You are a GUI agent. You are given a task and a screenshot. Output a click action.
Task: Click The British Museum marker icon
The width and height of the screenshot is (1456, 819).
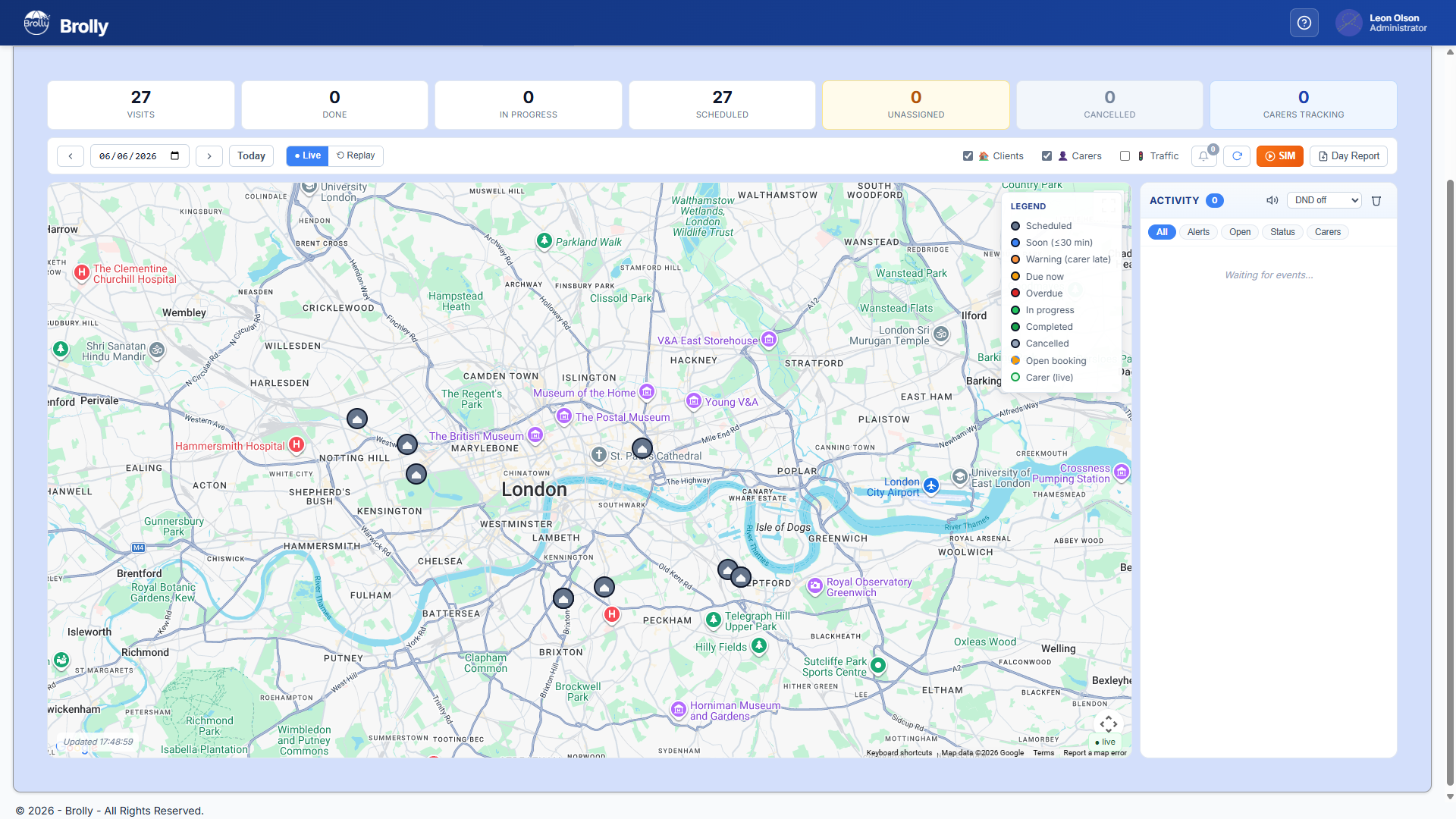point(535,435)
